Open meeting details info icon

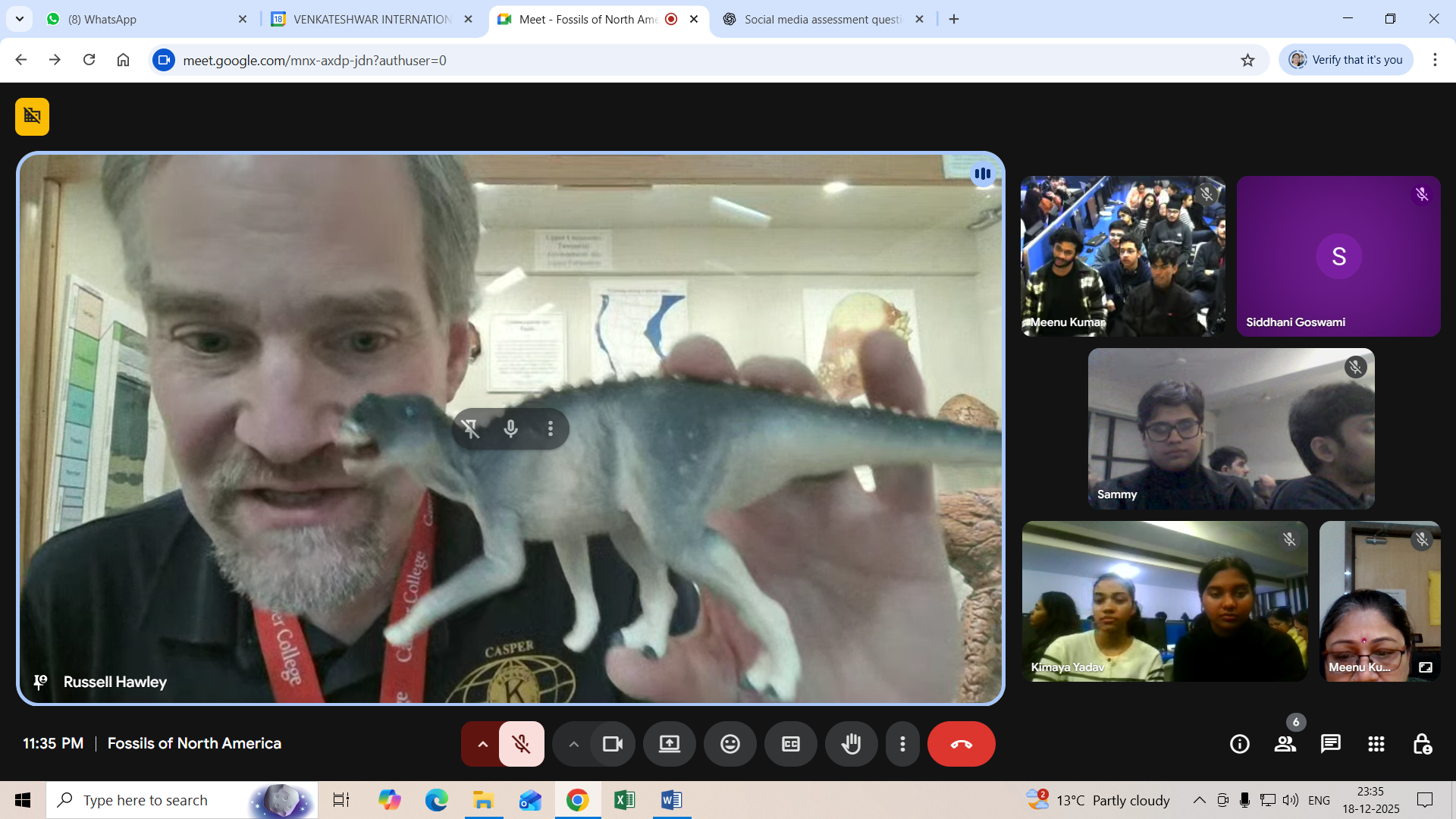point(1239,744)
